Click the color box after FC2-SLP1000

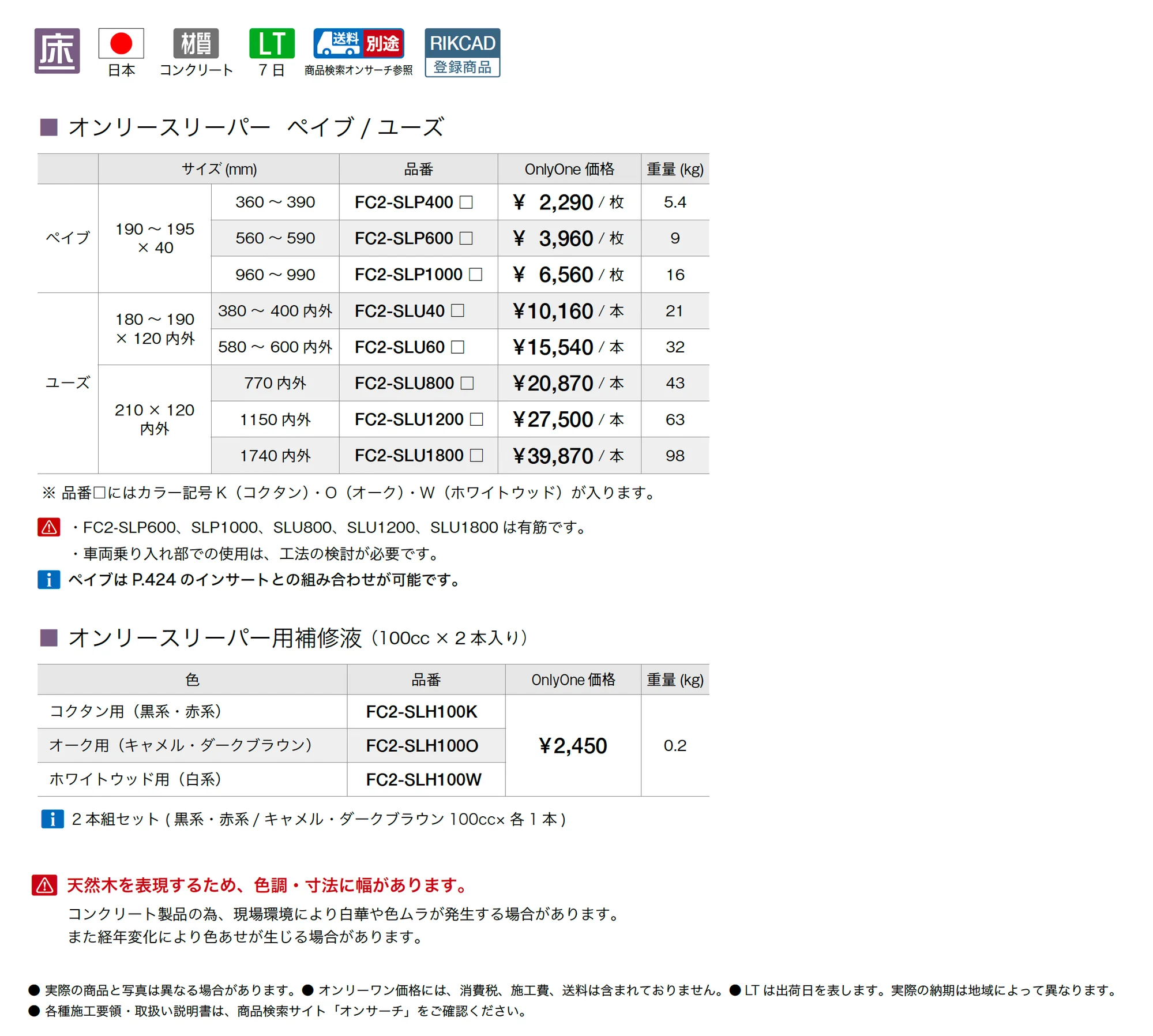coord(475,275)
